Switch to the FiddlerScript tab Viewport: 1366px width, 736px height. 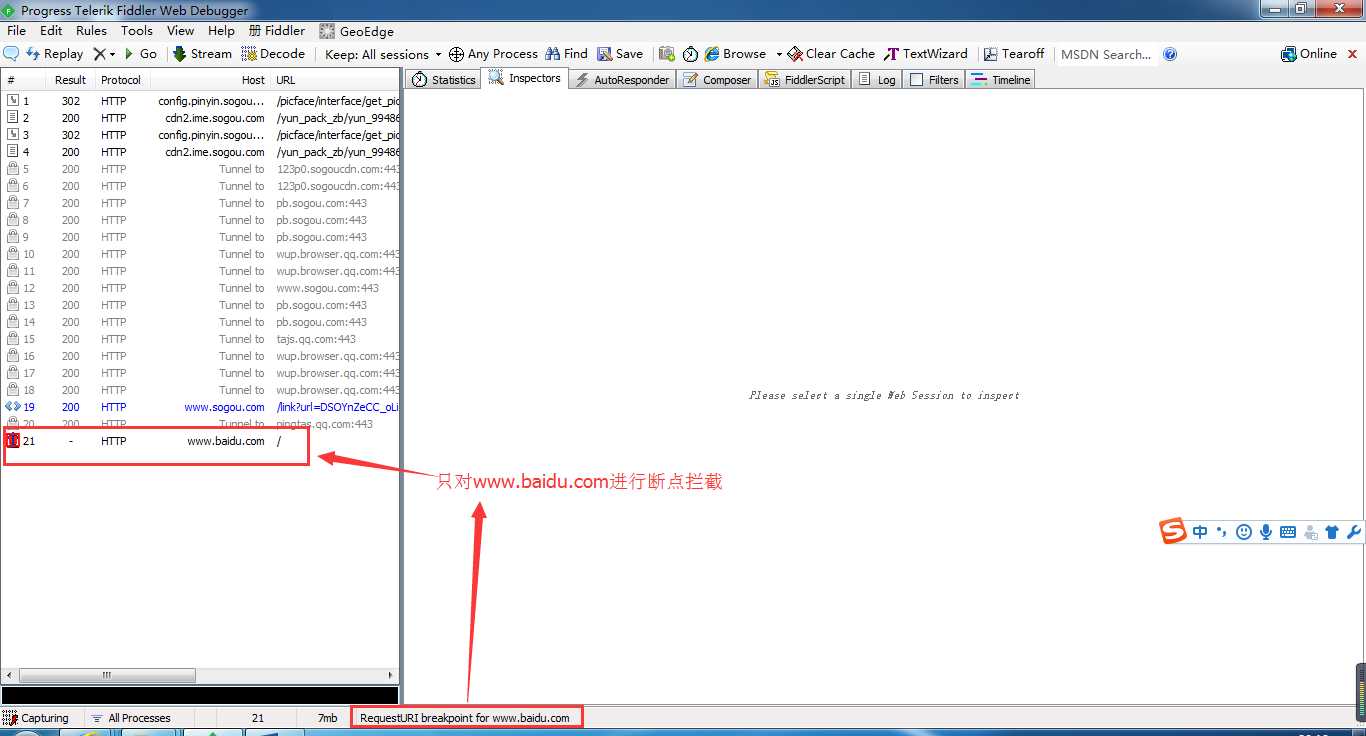(x=805, y=80)
